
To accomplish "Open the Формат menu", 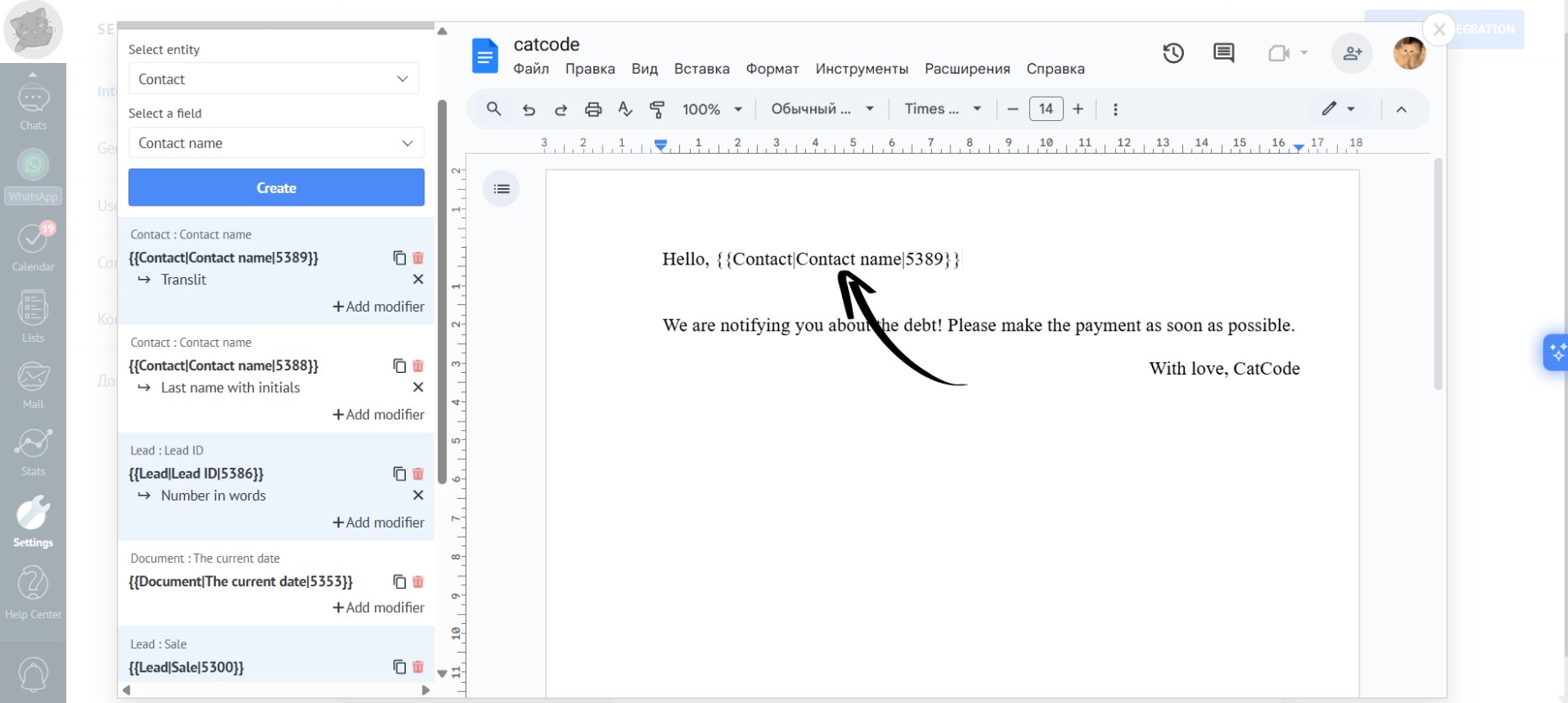I will pyautogui.click(x=771, y=69).
